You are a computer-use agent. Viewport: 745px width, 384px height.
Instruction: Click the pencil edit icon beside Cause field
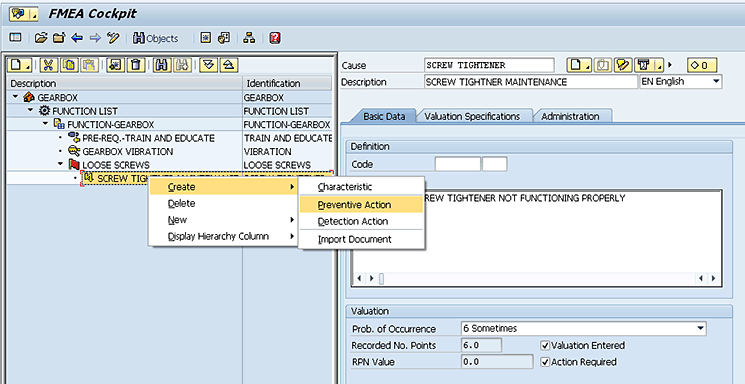[x=623, y=65]
